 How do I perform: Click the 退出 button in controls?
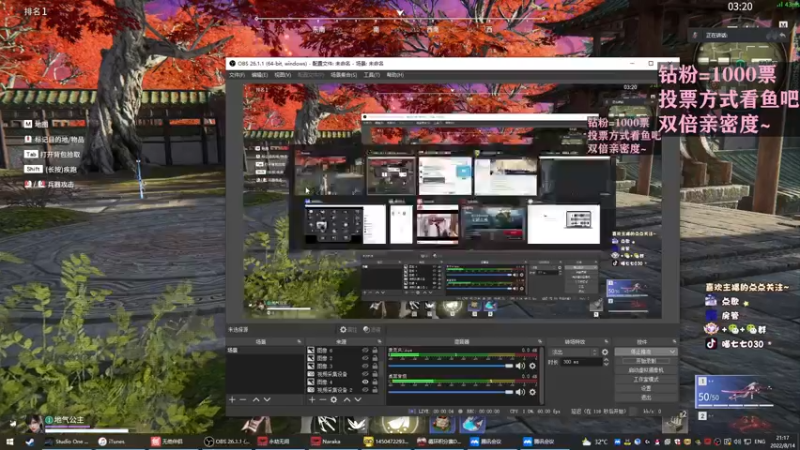[x=646, y=397]
